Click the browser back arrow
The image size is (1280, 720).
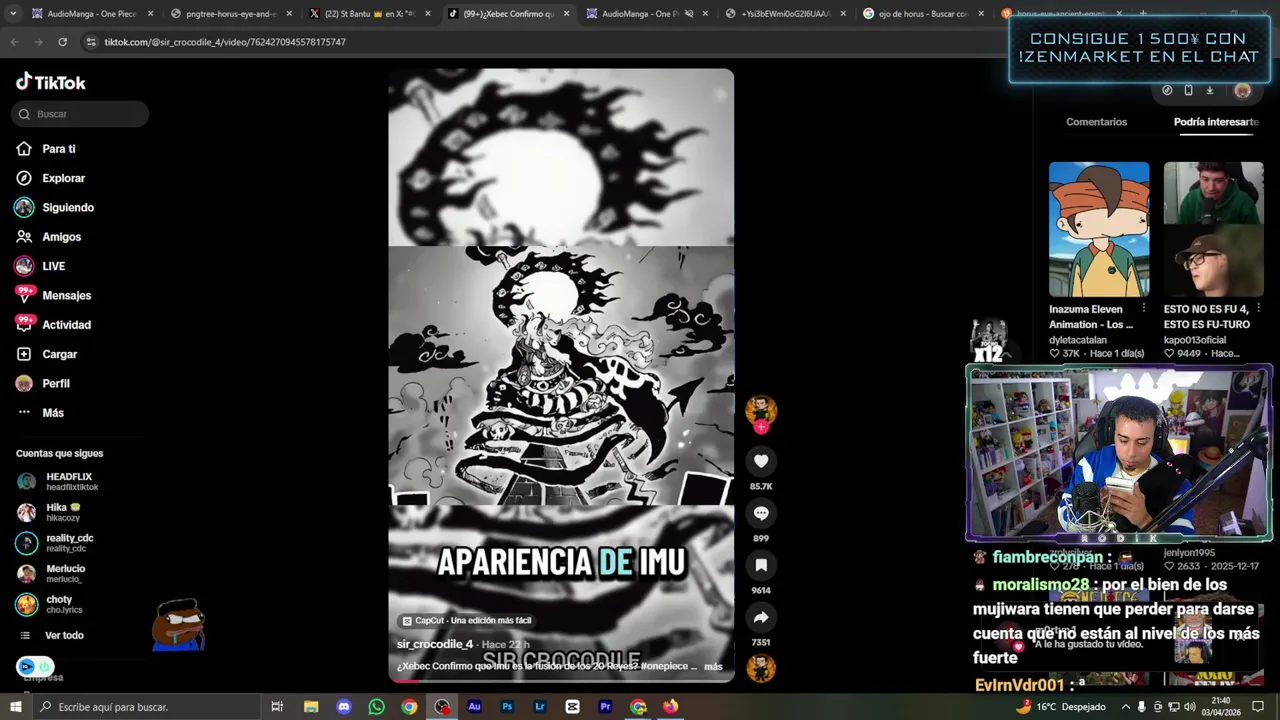(x=14, y=42)
